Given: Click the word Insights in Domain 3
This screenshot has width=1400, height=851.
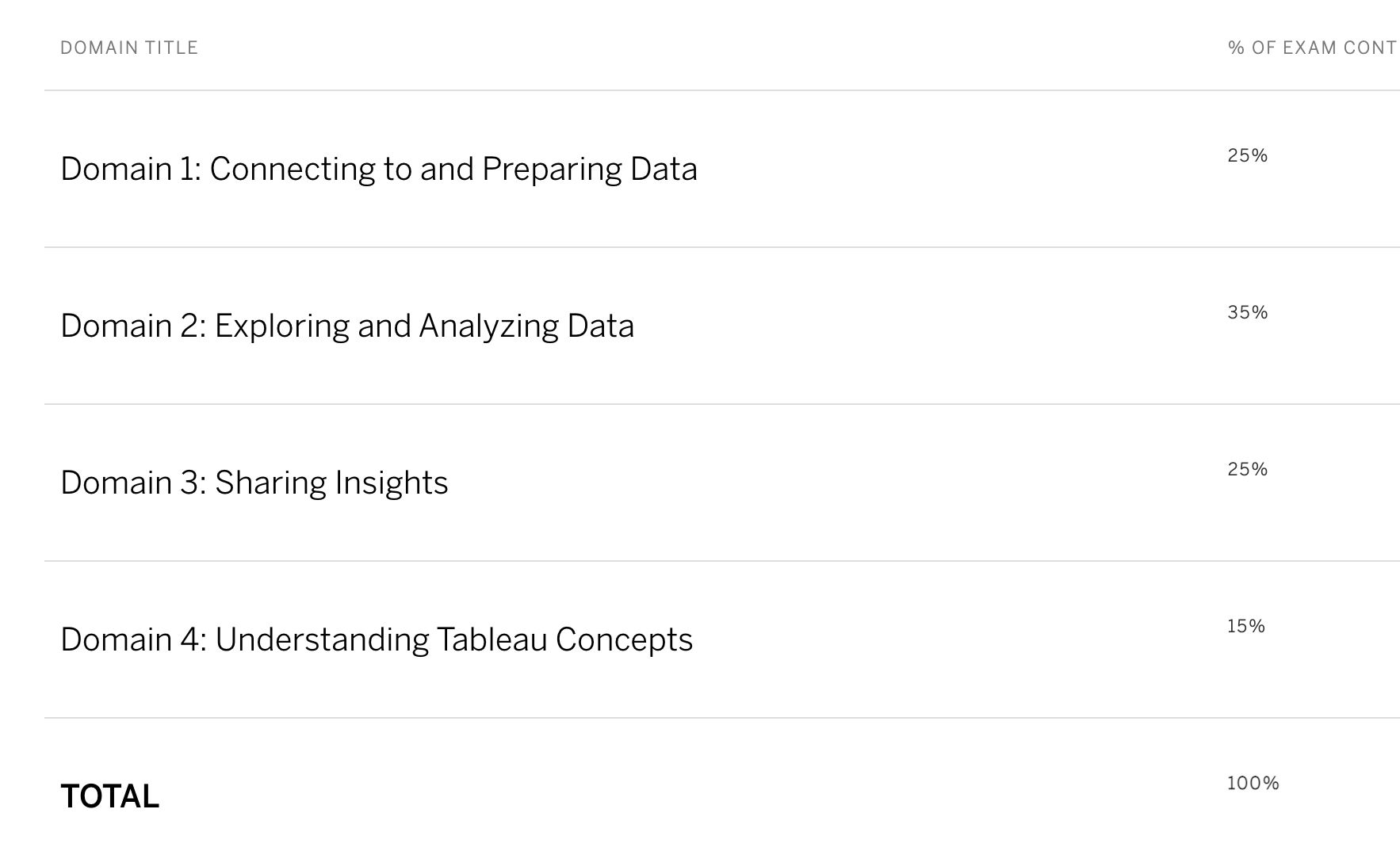Looking at the screenshot, I should [x=391, y=484].
